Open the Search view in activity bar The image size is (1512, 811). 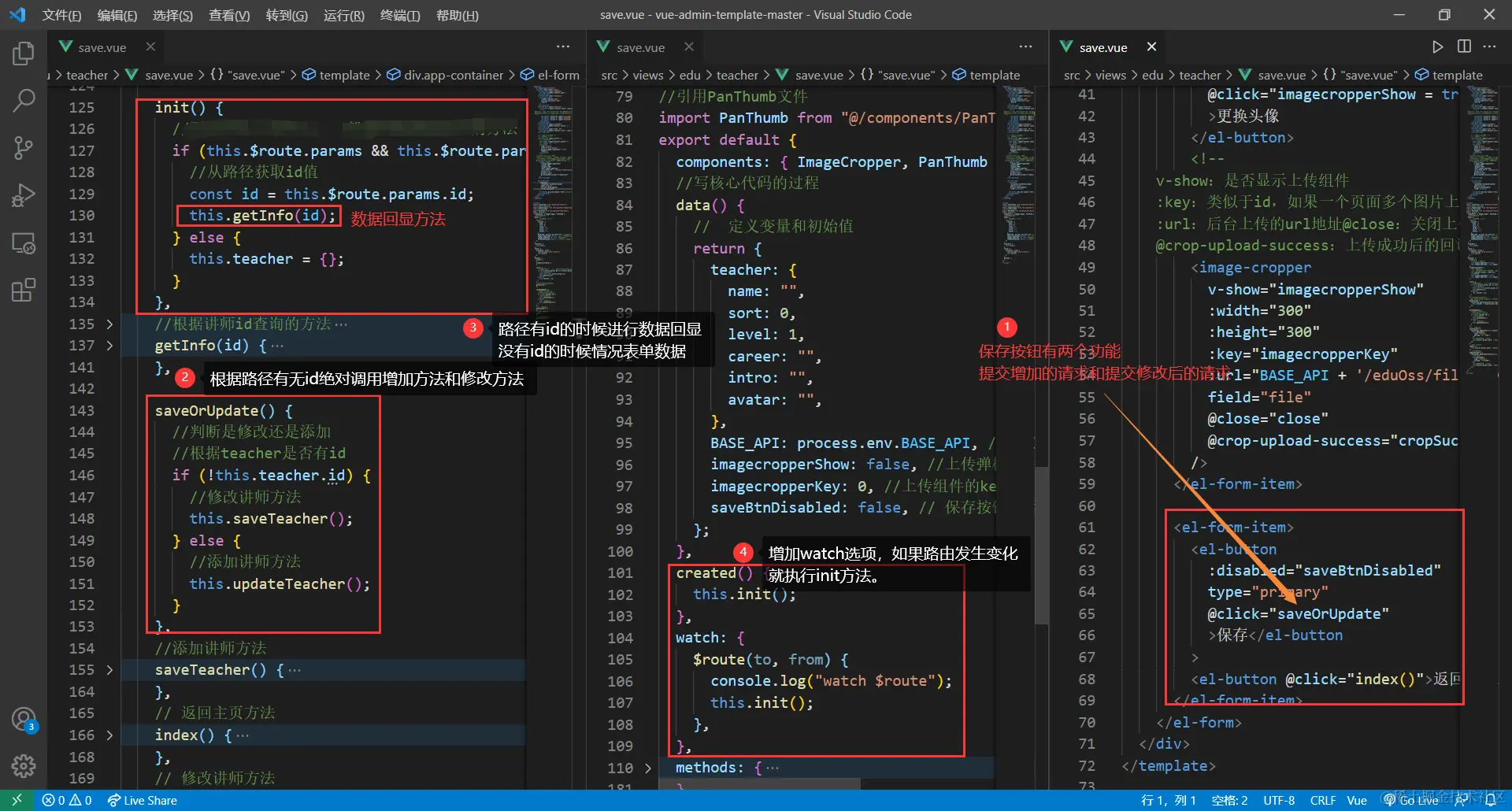pyautogui.click(x=24, y=100)
